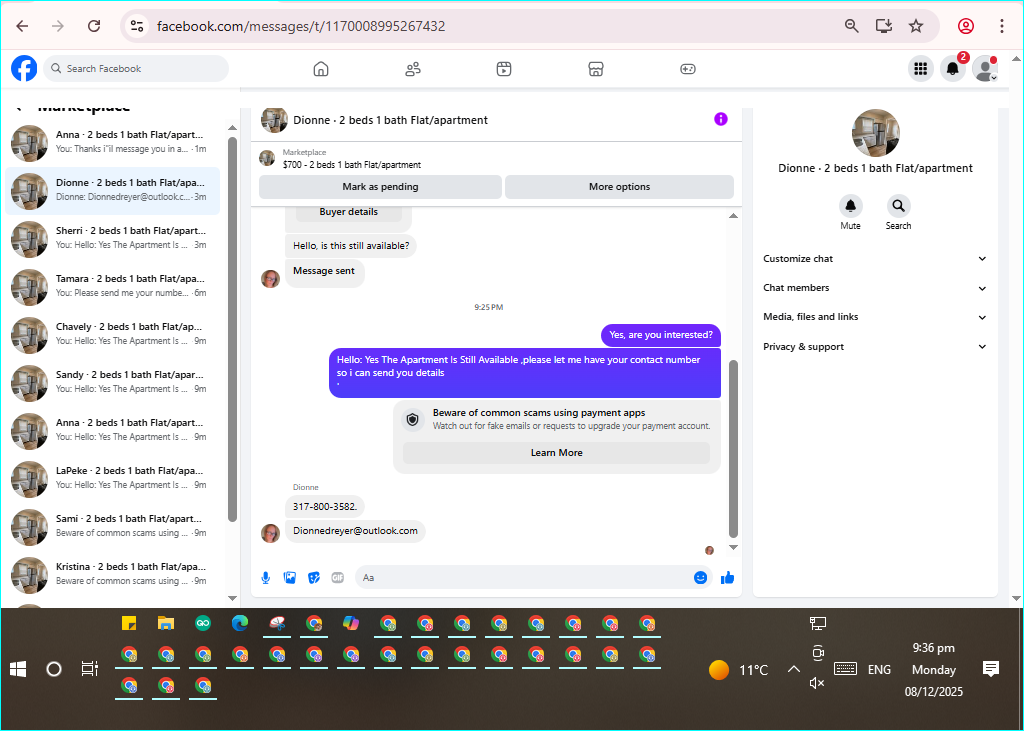Click the Search Facebook field

136,69
